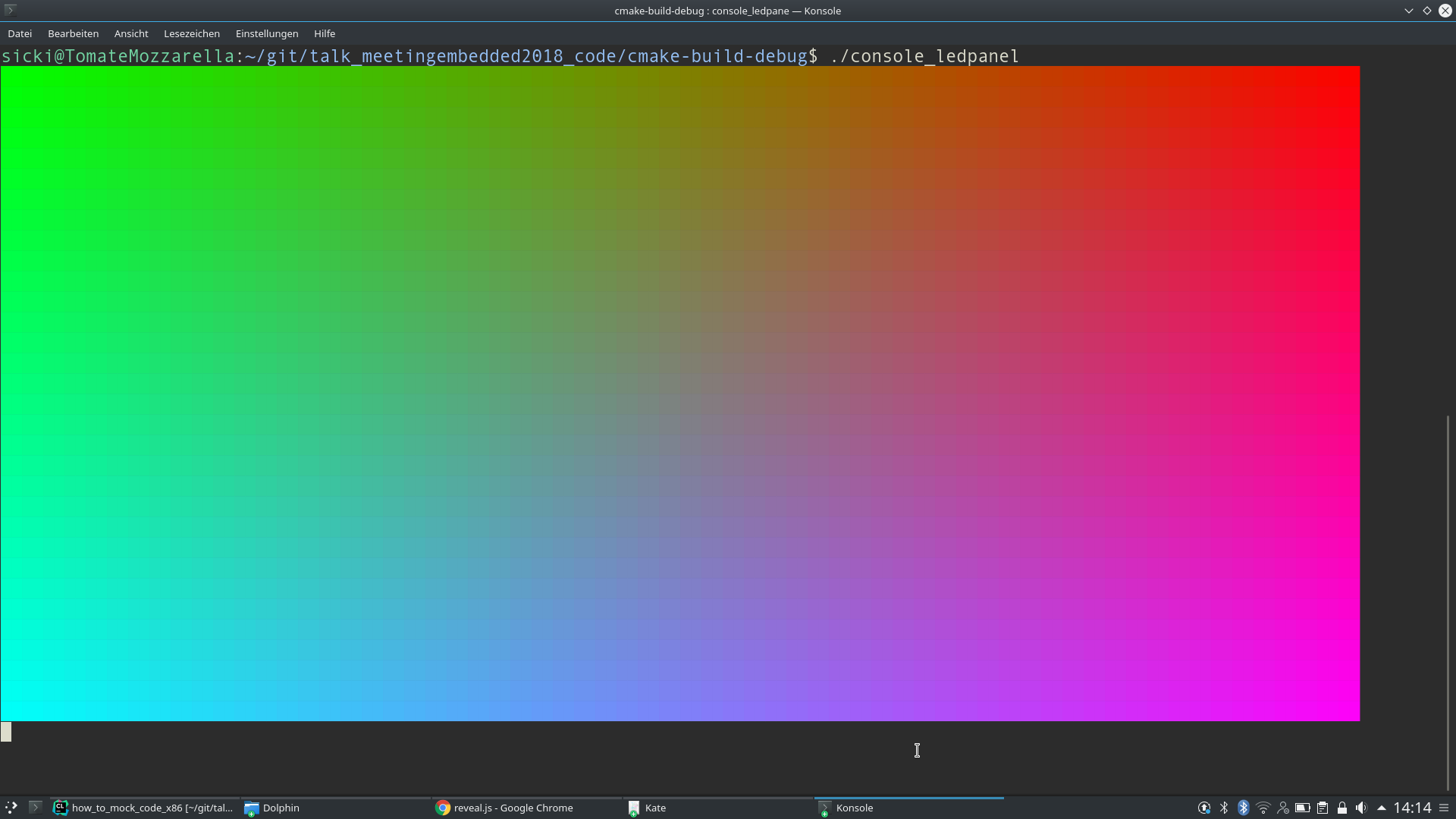Click the Konsole pinned launcher icon in the taskbar
Image resolution: width=1456 pixels, height=819 pixels.
click(35, 808)
